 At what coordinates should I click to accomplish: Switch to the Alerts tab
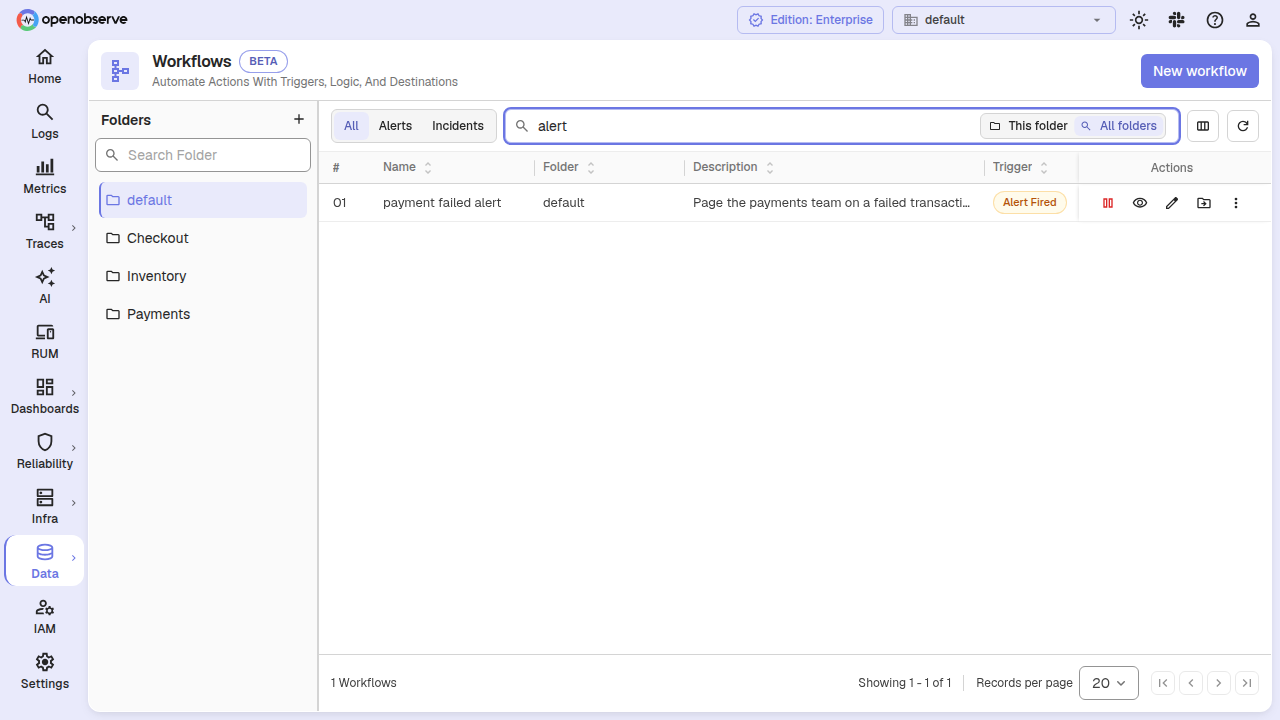(395, 126)
